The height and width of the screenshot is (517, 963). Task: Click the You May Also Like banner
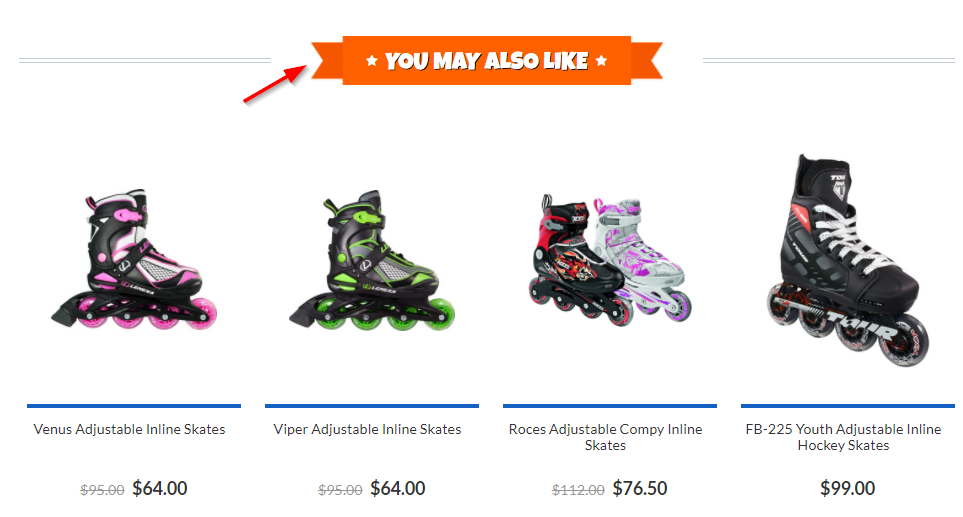[x=487, y=60]
